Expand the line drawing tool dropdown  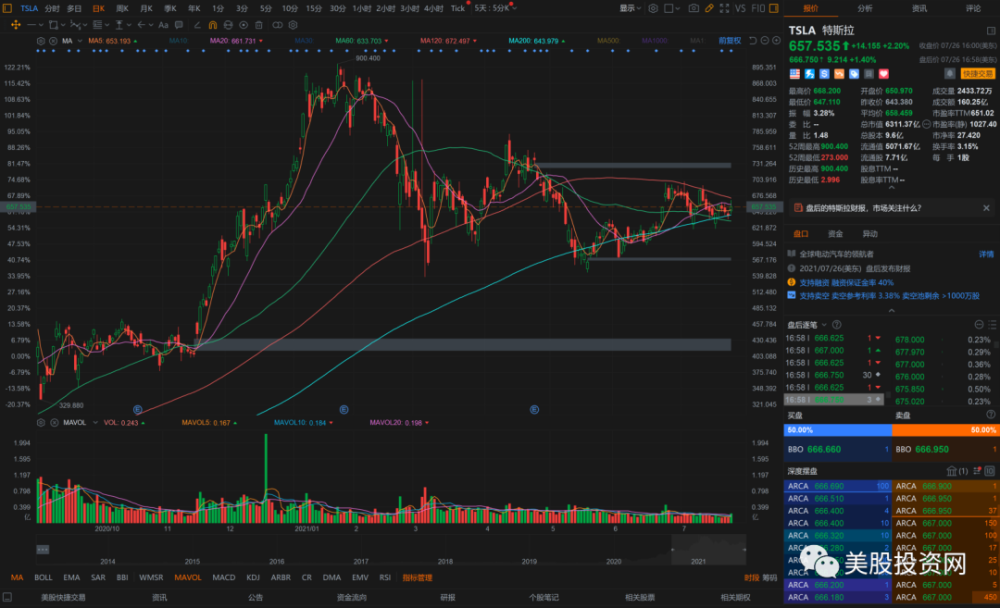point(41,26)
